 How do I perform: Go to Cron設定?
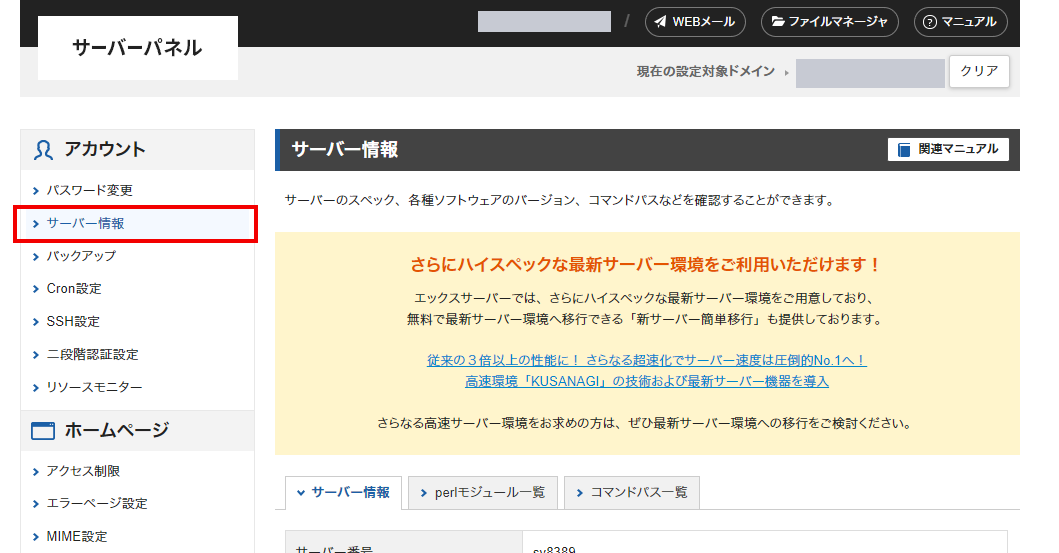pos(74,289)
